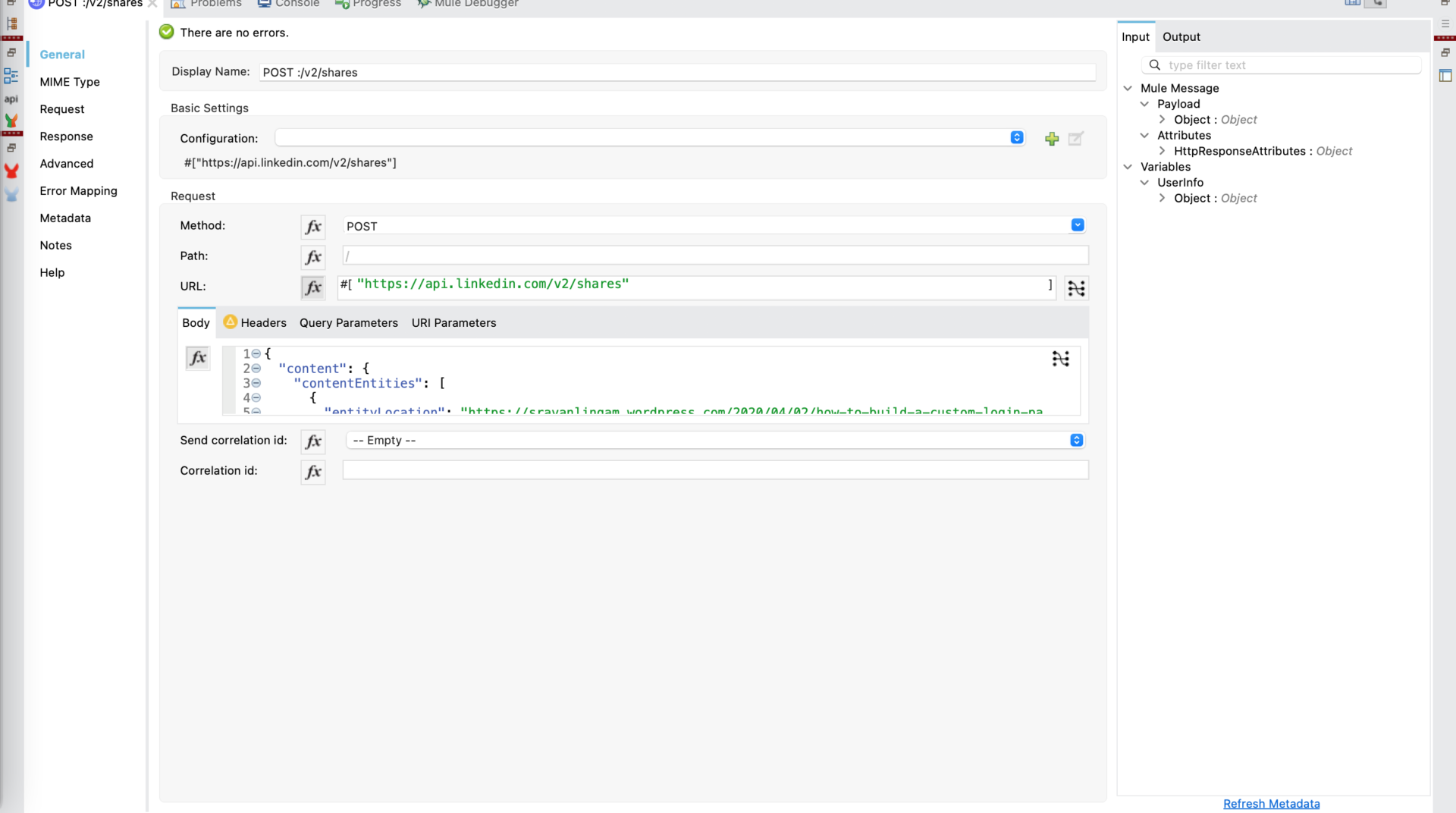Switch to the Output tab
This screenshot has width=1456, height=813.
coord(1181,37)
